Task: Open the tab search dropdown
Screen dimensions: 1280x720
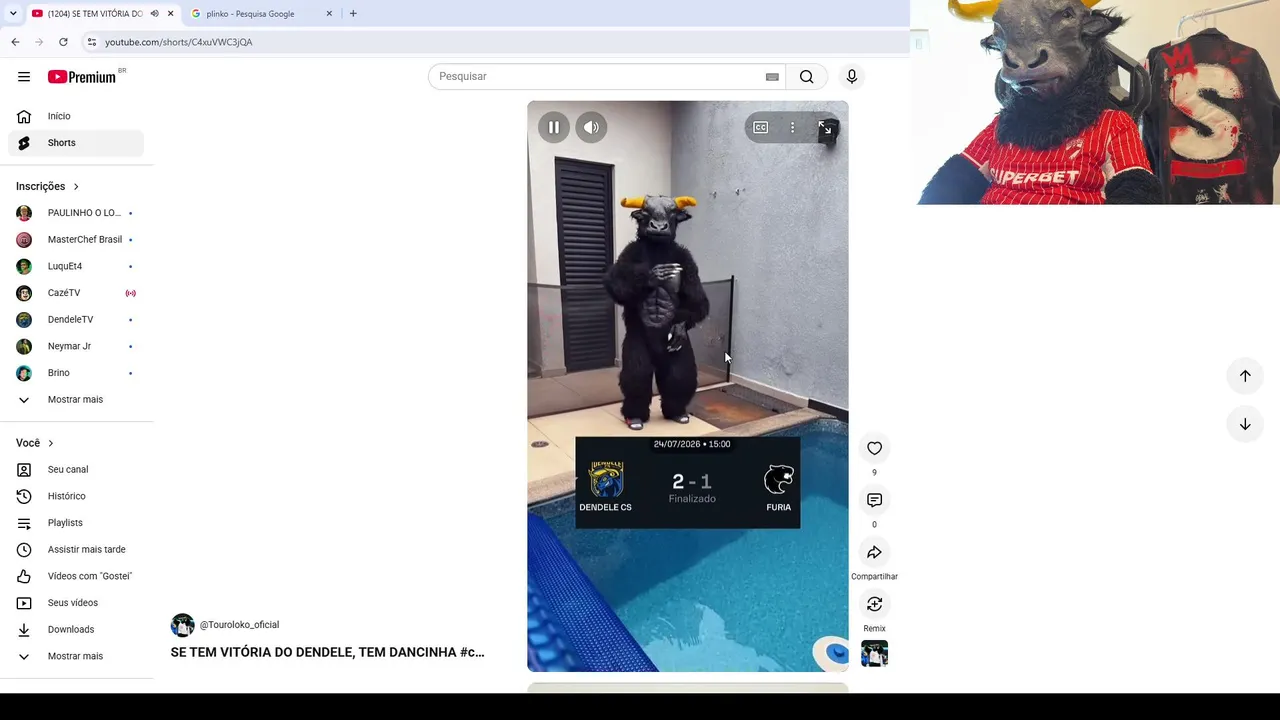Action: [x=12, y=14]
